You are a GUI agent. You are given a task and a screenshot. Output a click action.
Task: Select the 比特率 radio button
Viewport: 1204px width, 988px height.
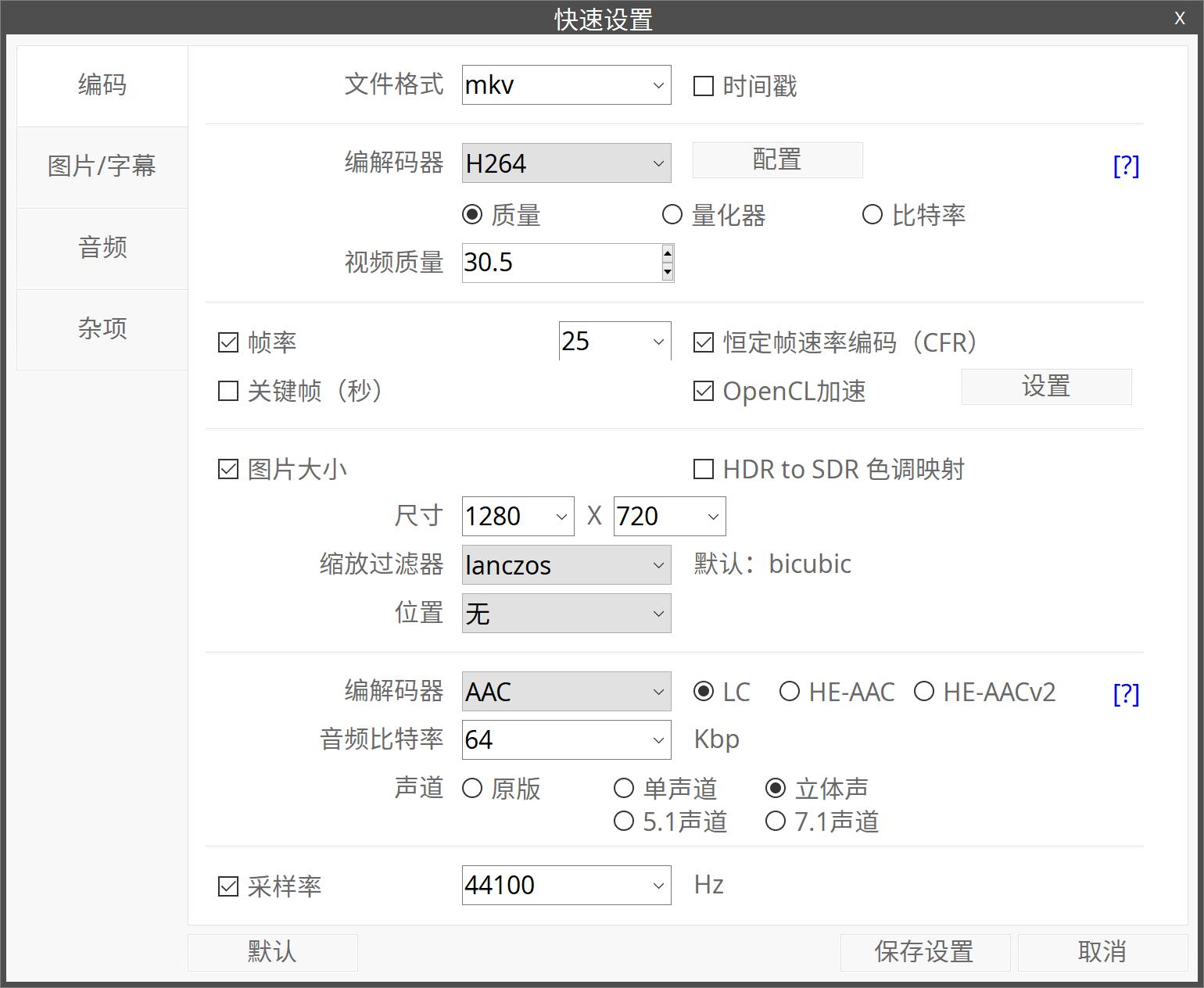[872, 215]
